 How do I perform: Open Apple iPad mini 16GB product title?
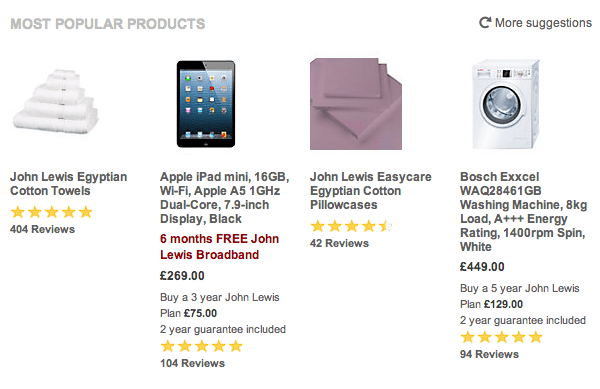click(225, 198)
